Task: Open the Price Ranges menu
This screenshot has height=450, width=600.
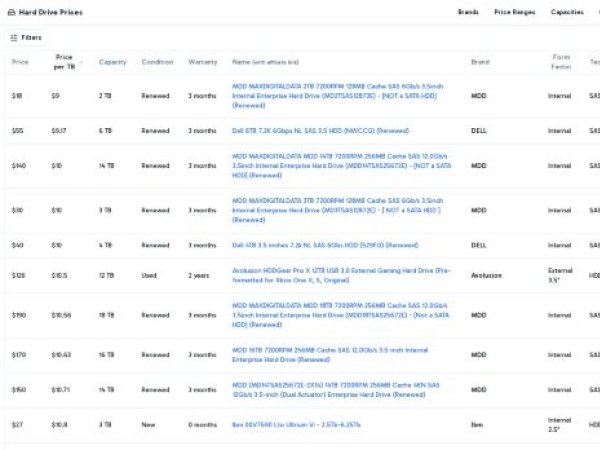Action: (514, 12)
